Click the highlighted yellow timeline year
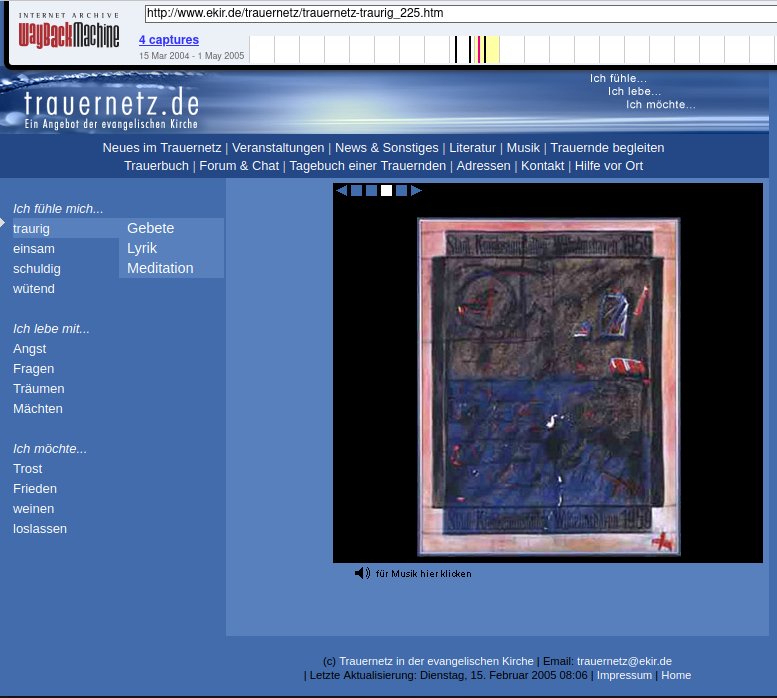This screenshot has height=698, width=777. [487, 49]
